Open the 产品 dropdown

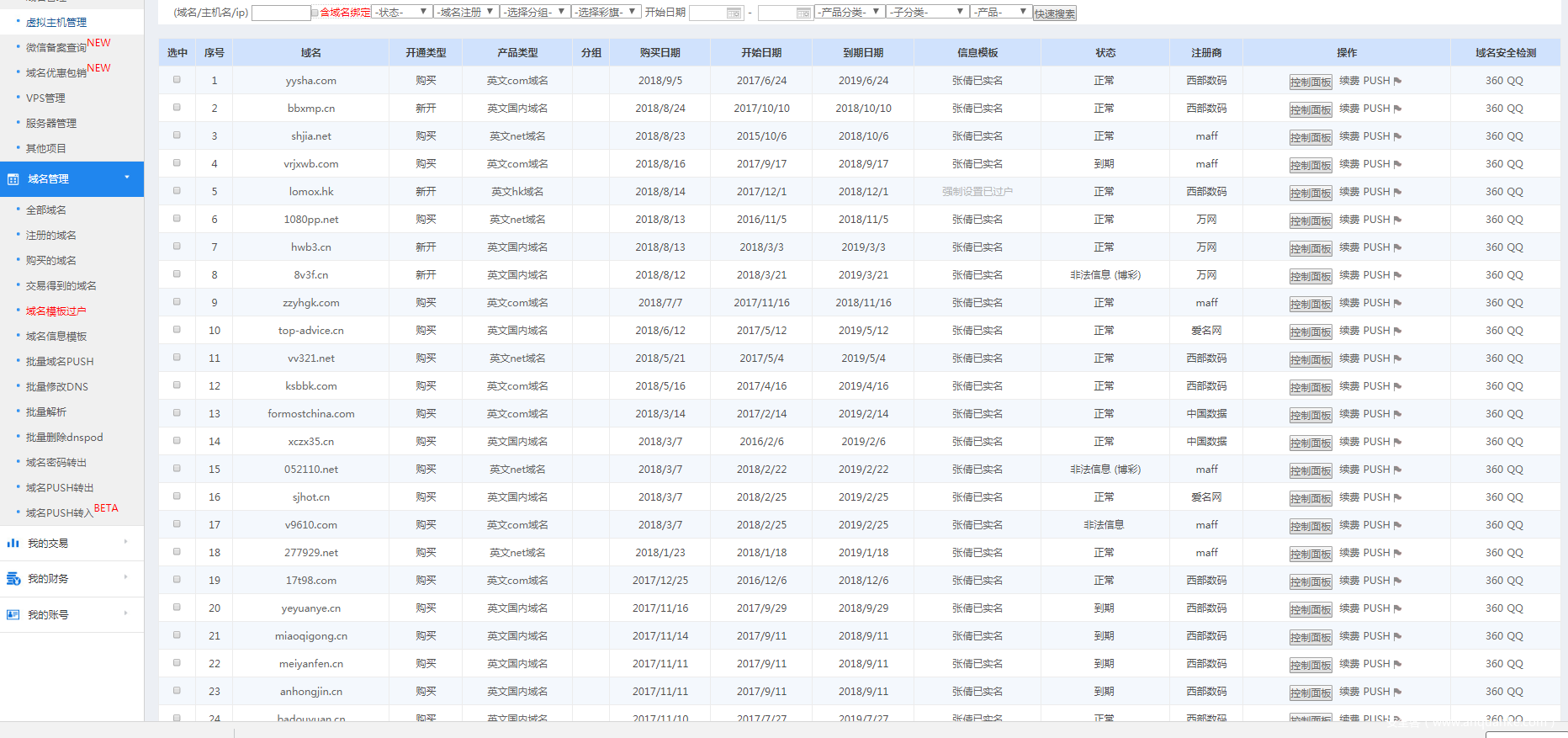(1000, 12)
